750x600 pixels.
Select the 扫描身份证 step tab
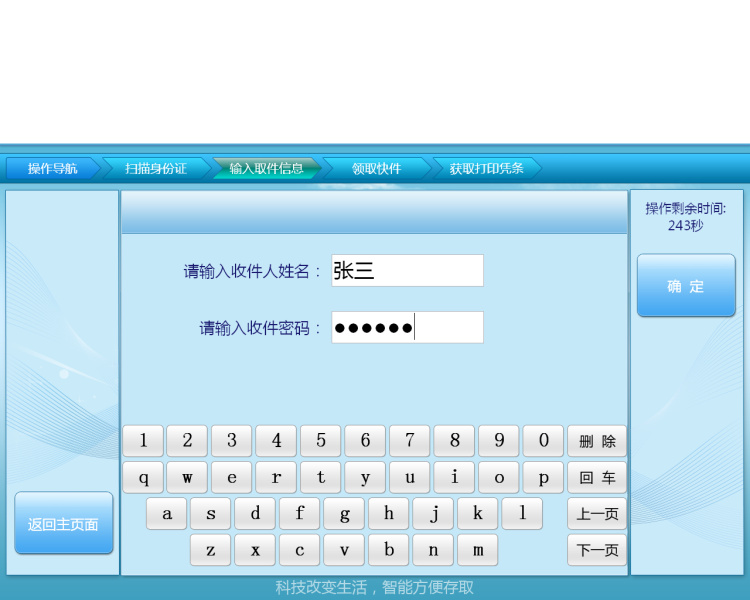point(156,168)
